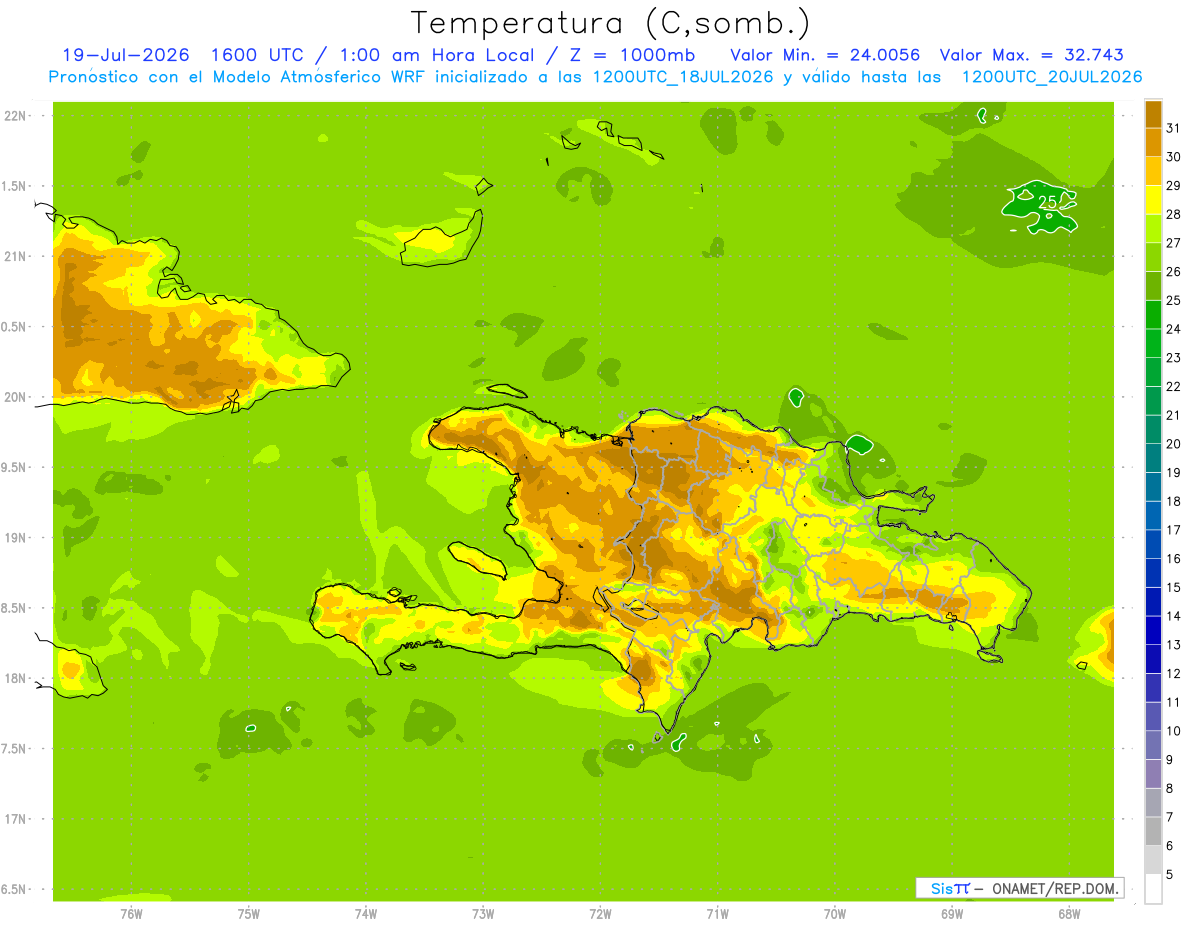Click the legend value '22'

click(x=1174, y=387)
